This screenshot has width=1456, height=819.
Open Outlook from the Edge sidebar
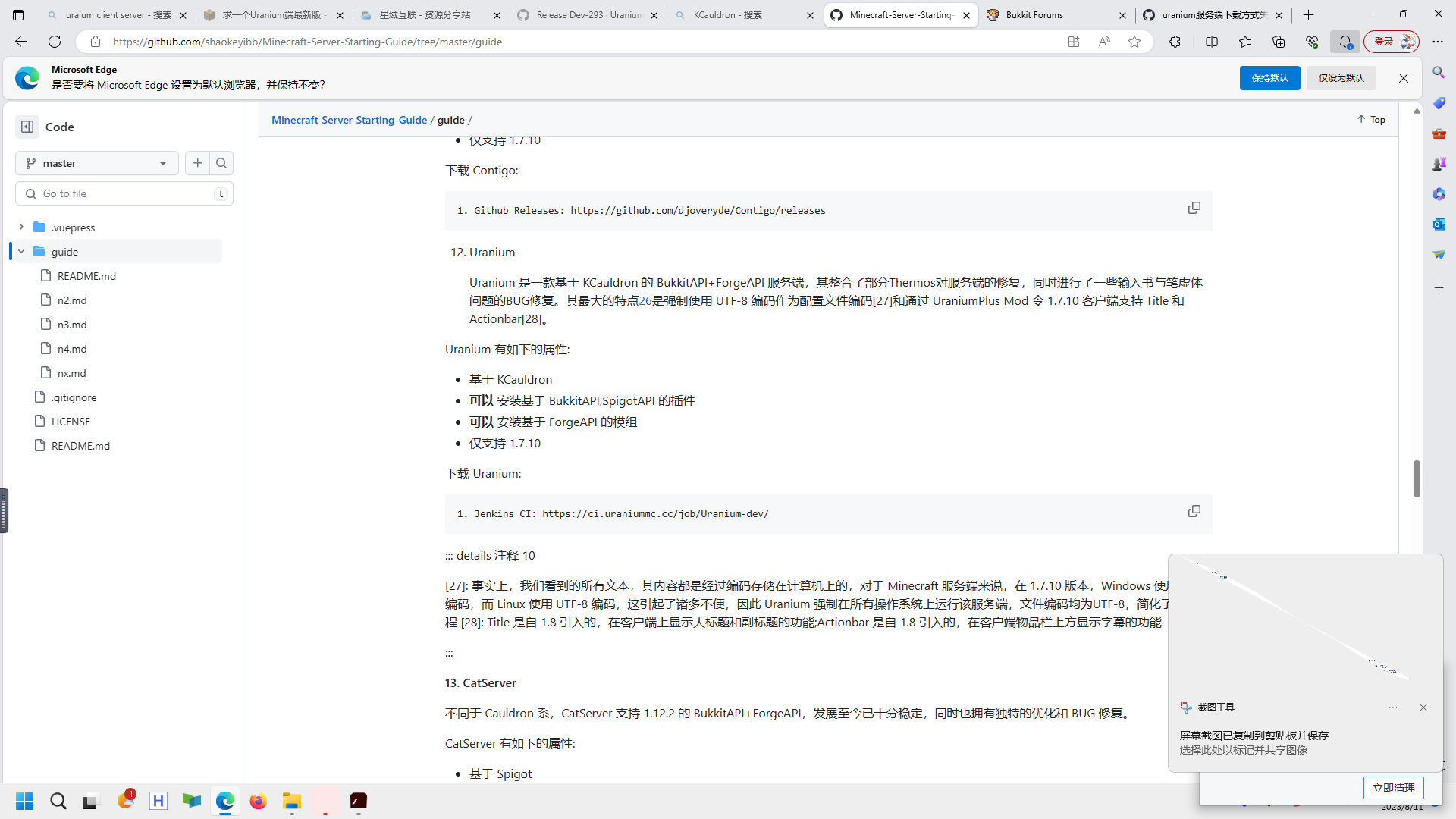(x=1439, y=224)
